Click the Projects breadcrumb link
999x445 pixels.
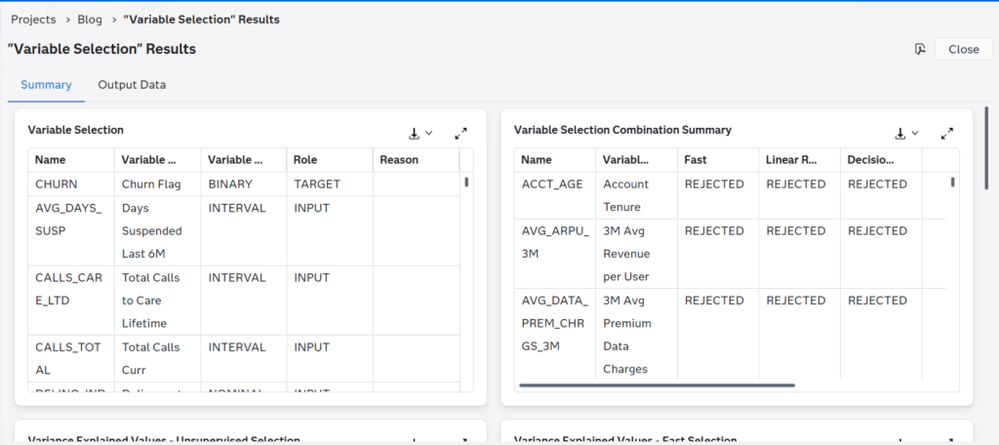[x=33, y=20]
